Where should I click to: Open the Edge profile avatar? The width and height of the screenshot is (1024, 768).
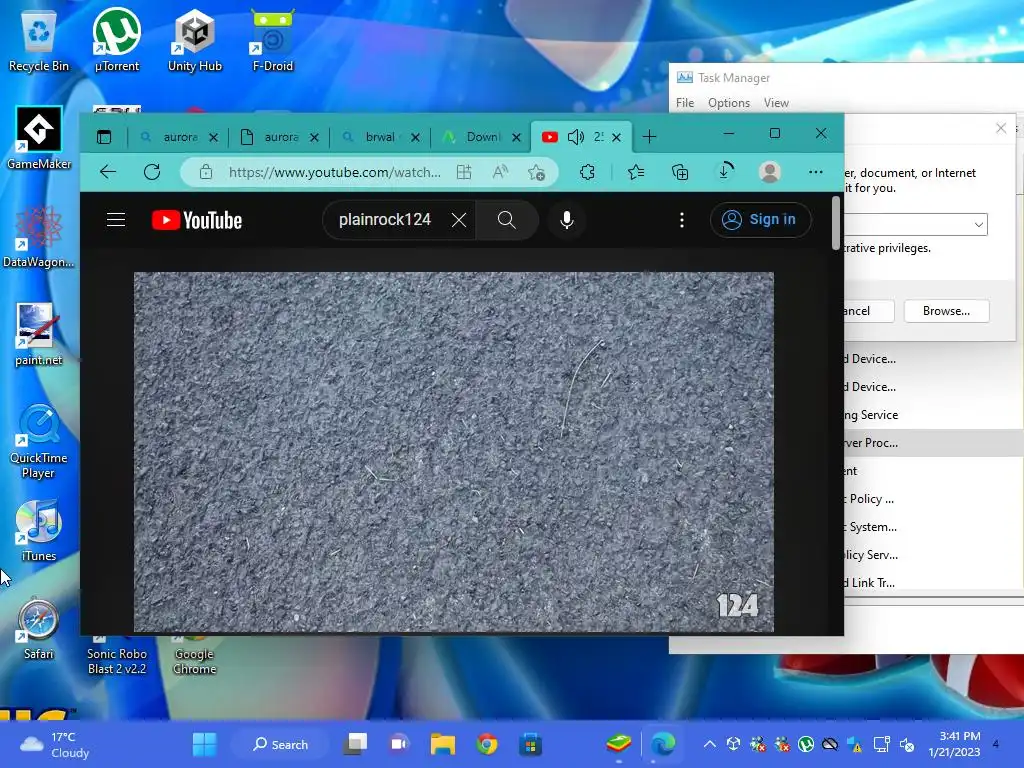coord(770,172)
